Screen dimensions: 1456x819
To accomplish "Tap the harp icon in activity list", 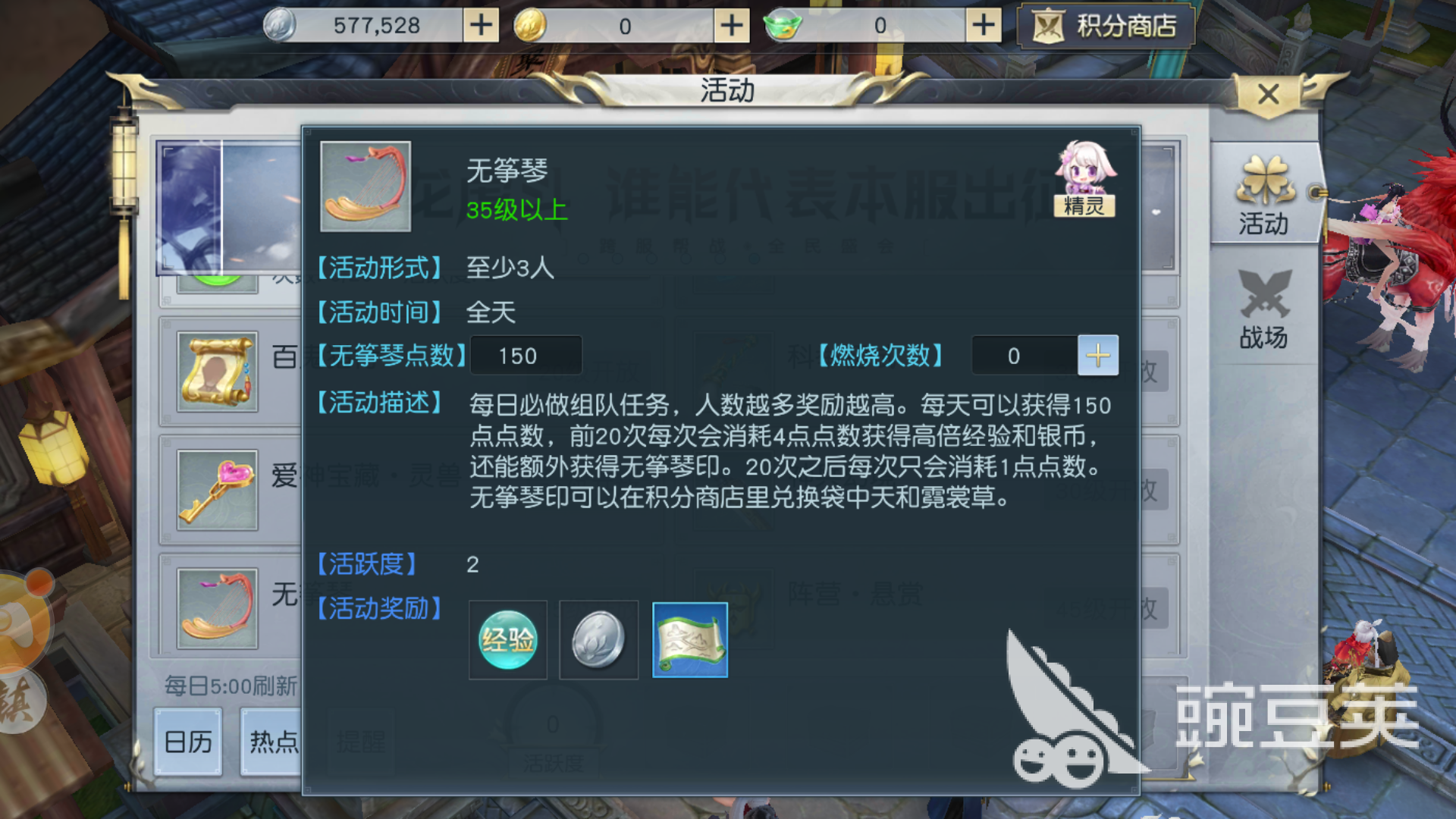I will (x=217, y=608).
